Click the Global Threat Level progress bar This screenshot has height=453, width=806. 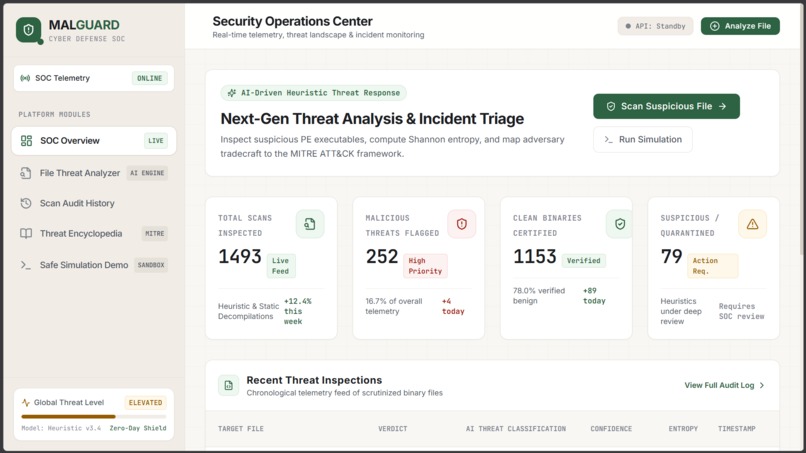(x=94, y=416)
